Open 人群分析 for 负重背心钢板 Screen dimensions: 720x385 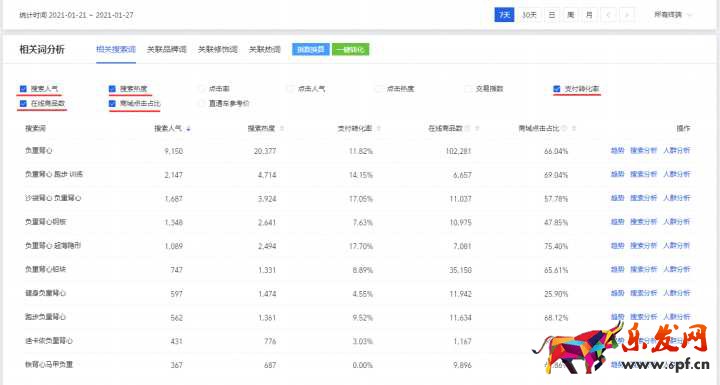[x=676, y=222]
